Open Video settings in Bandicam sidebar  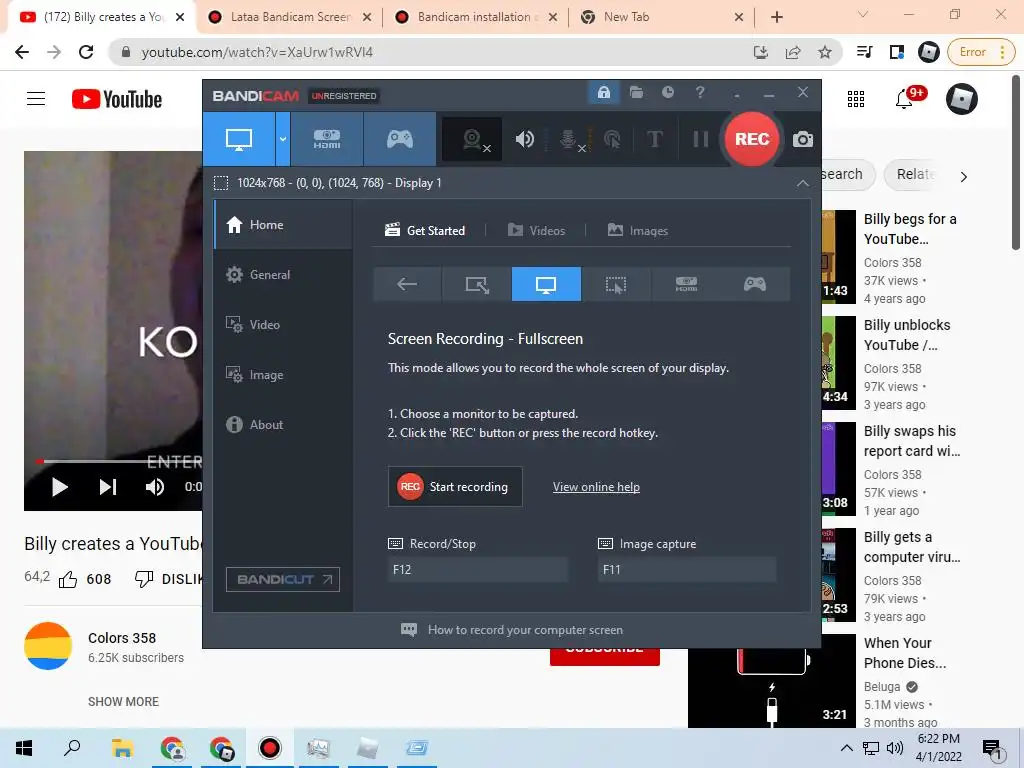pos(283,325)
